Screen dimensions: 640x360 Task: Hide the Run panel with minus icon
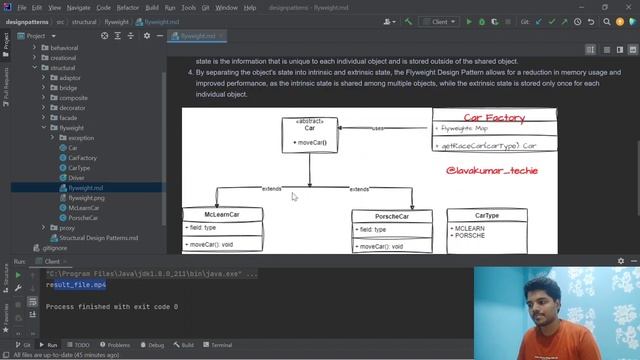634,261
